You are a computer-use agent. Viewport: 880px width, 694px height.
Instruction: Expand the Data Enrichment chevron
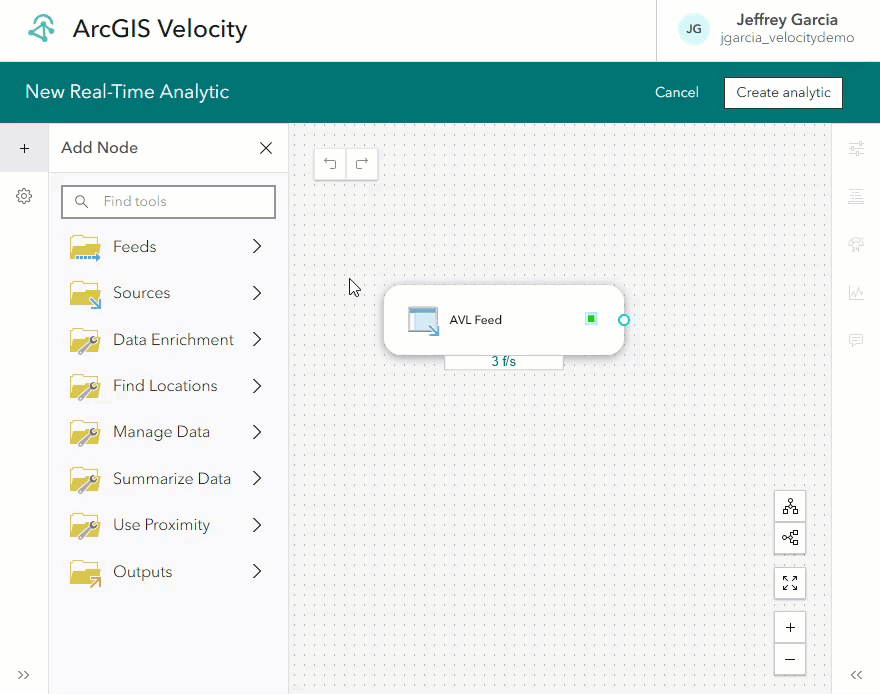click(257, 339)
